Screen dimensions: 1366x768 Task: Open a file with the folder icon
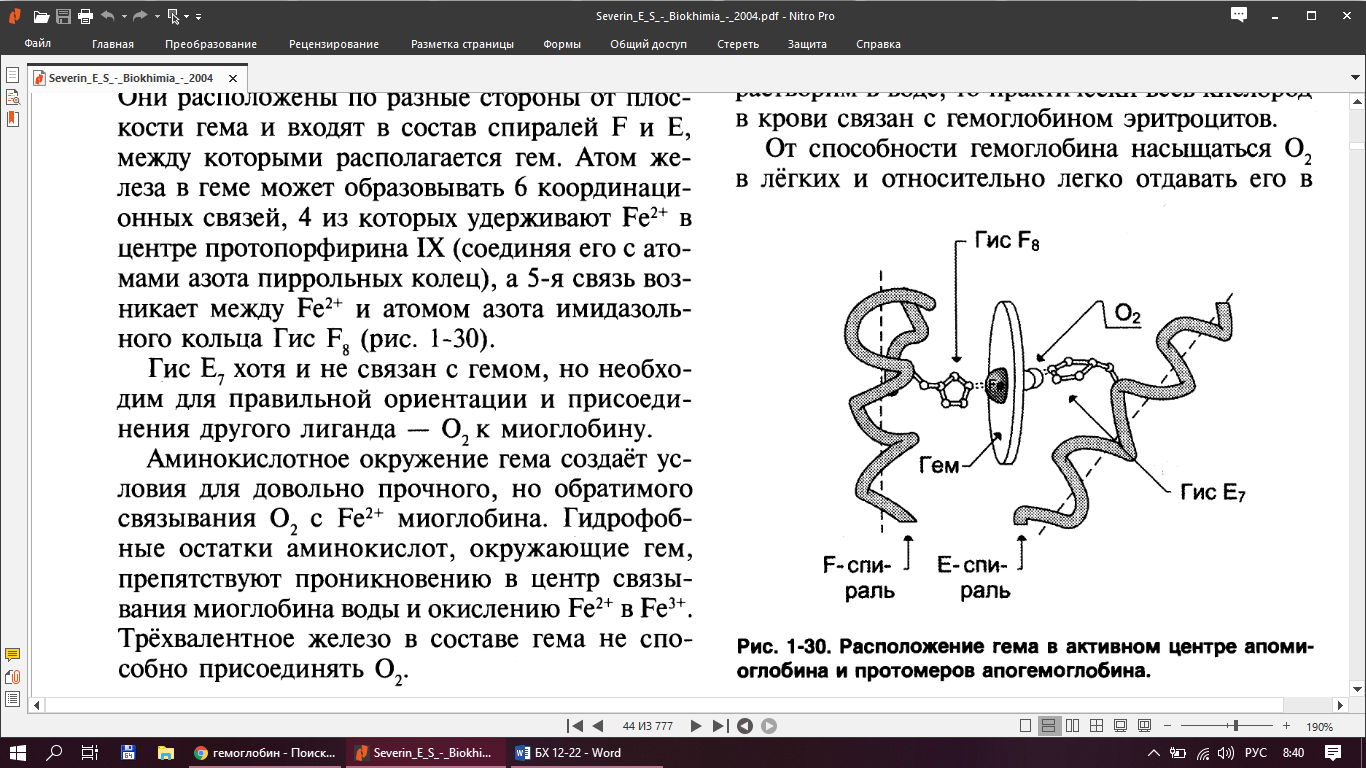[x=41, y=16]
